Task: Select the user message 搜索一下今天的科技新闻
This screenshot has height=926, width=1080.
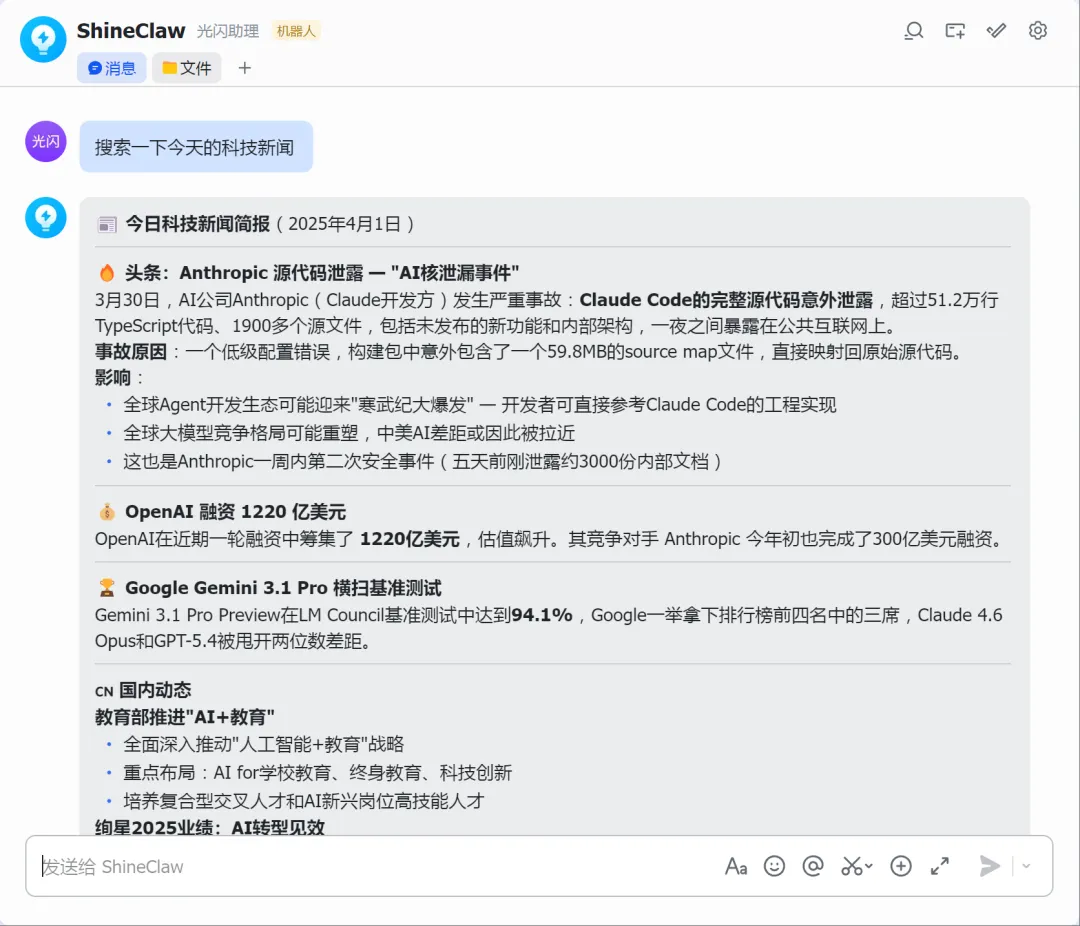Action: (196, 147)
